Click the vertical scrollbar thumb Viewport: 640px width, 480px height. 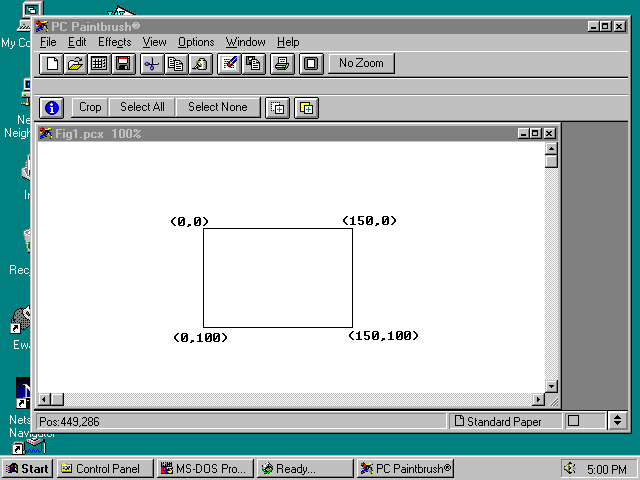551,162
